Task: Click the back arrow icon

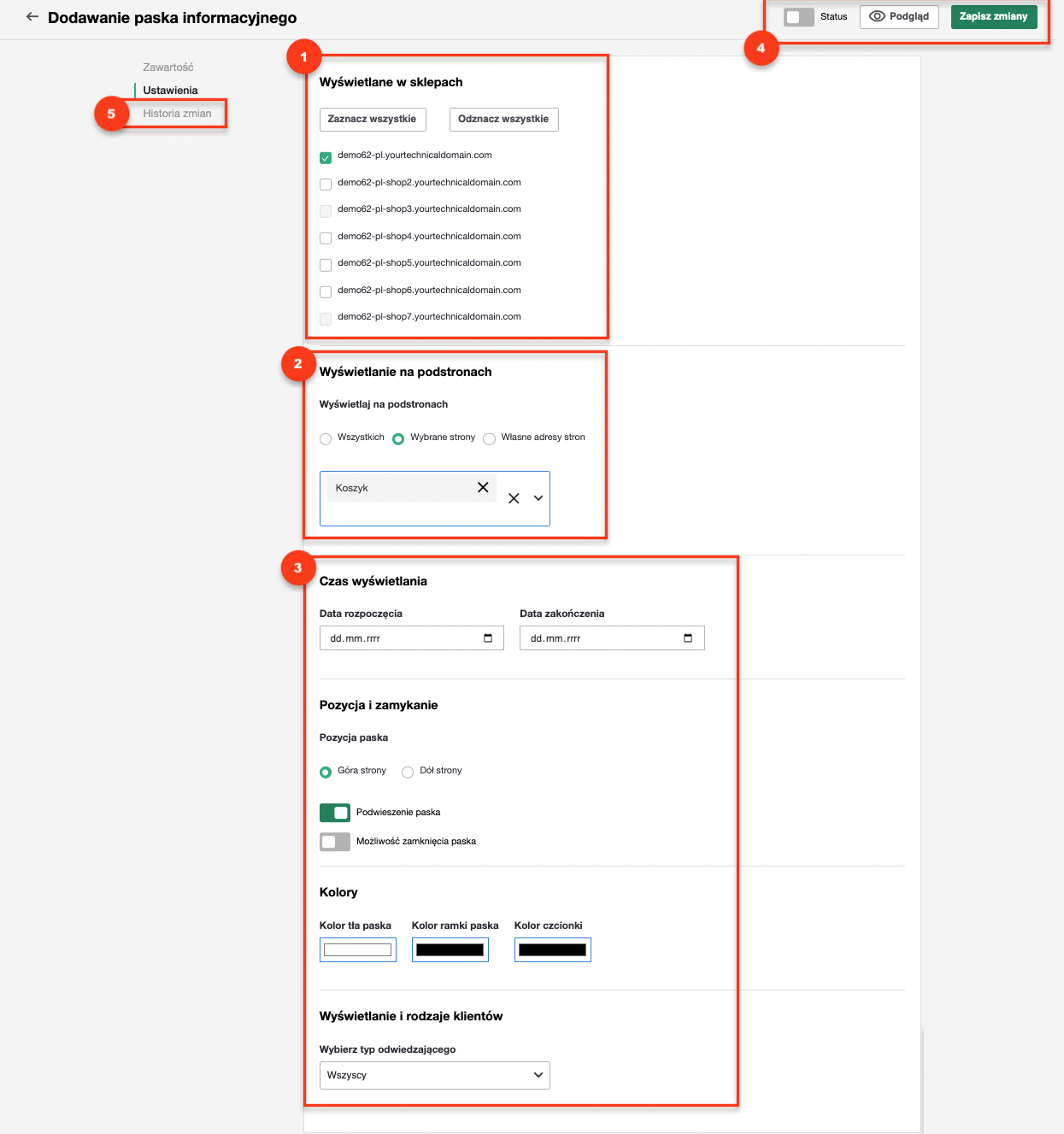Action: click(x=32, y=16)
